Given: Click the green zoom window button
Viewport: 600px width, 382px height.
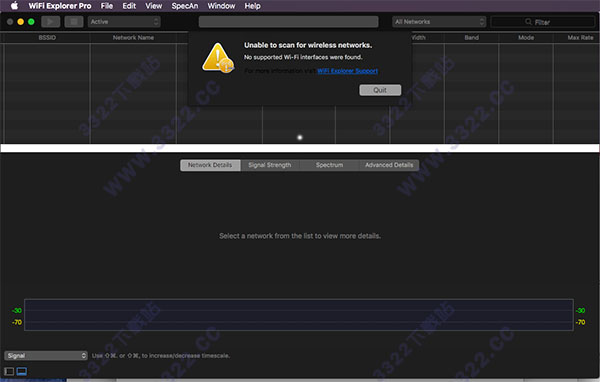Looking at the screenshot, I should point(31,22).
